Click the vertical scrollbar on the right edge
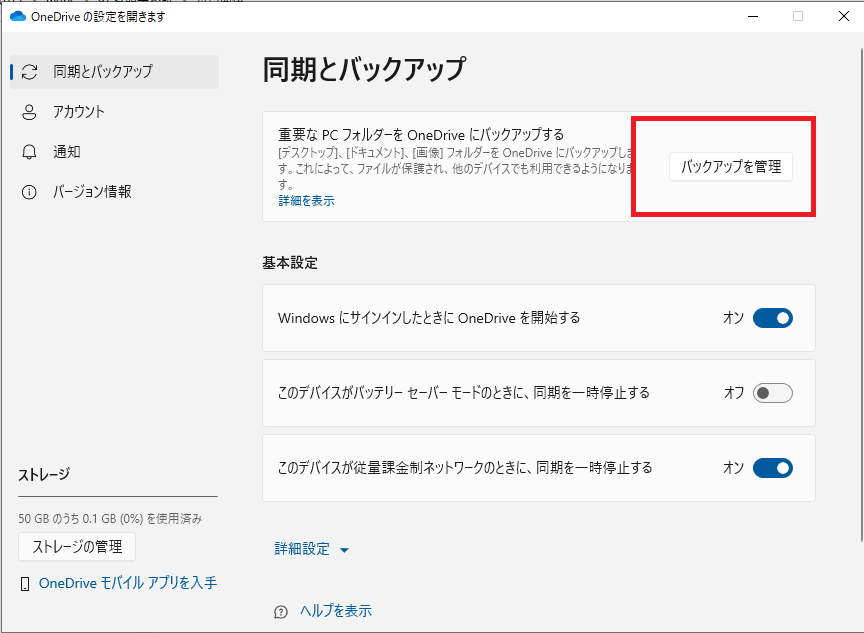The height and width of the screenshot is (633, 864). pyautogui.click(x=861, y=295)
